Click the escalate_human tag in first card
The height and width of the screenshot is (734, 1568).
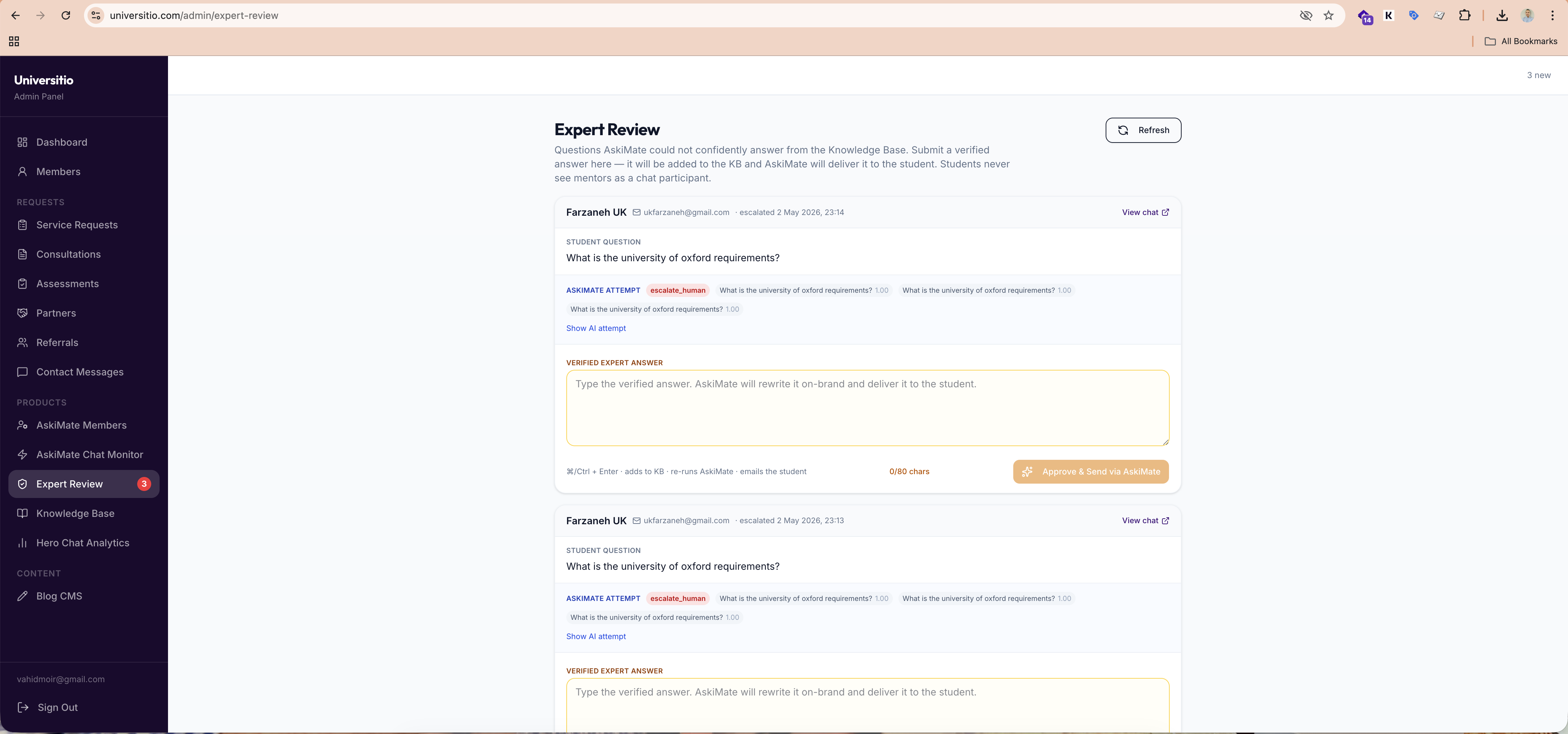click(x=678, y=291)
